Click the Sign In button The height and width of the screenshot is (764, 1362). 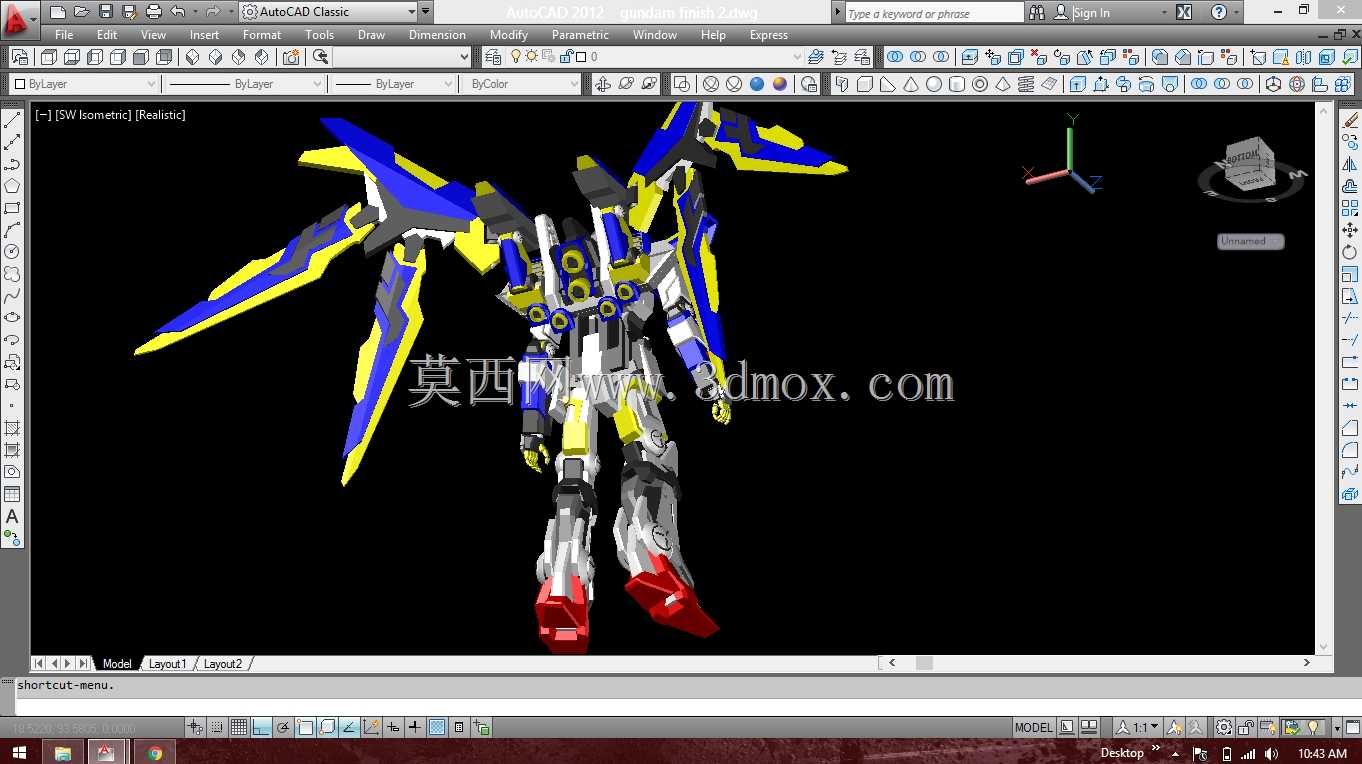tap(1091, 13)
